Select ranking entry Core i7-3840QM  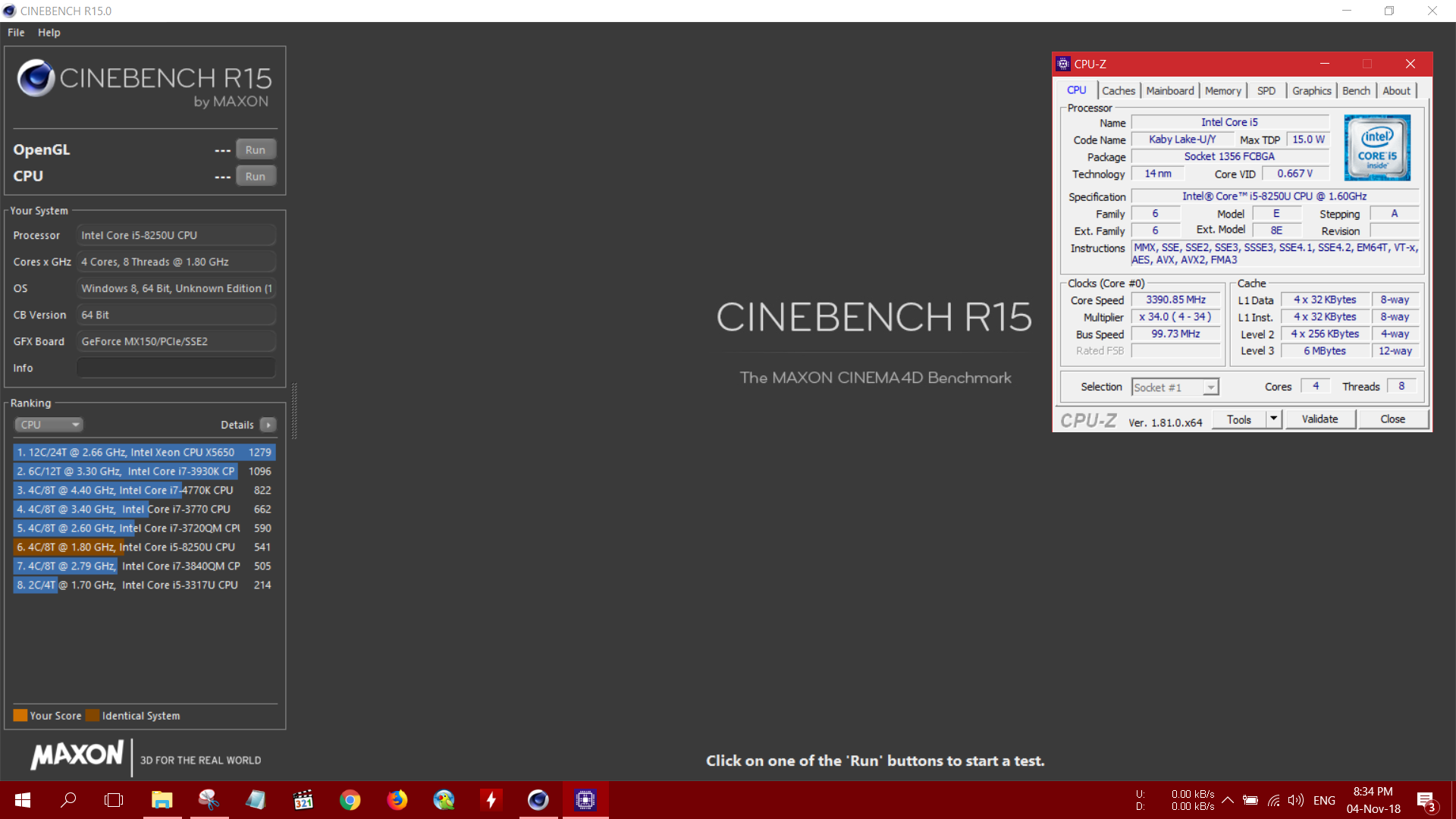pyautogui.click(x=144, y=566)
